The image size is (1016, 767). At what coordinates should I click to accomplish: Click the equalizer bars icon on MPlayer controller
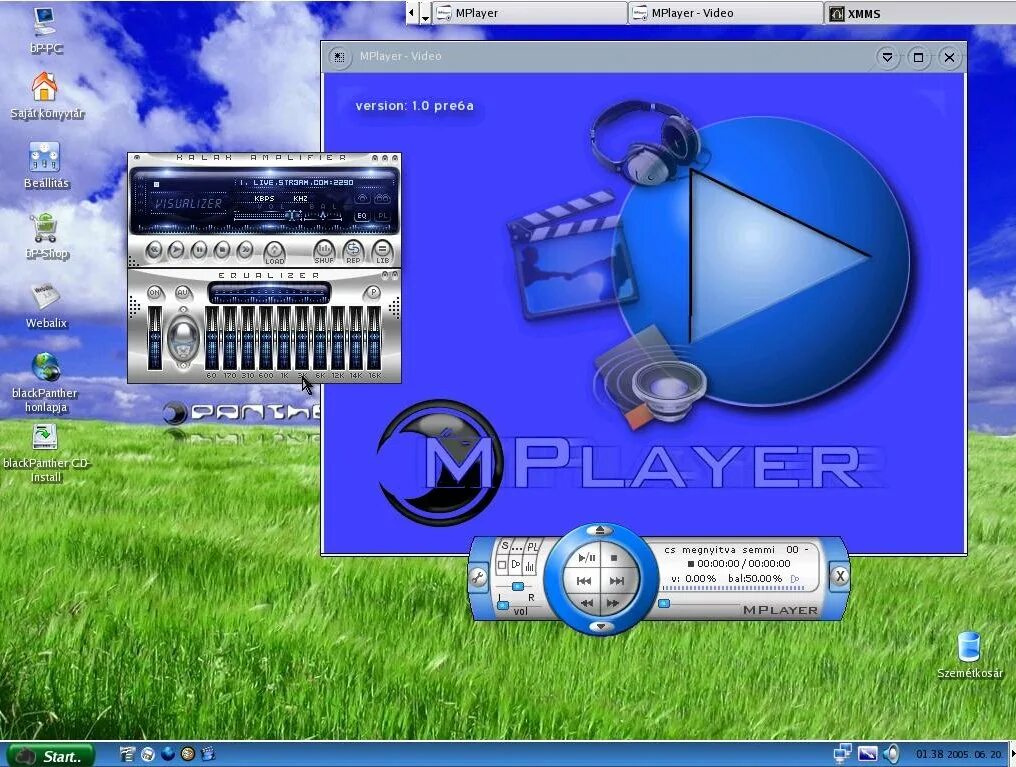[530, 567]
